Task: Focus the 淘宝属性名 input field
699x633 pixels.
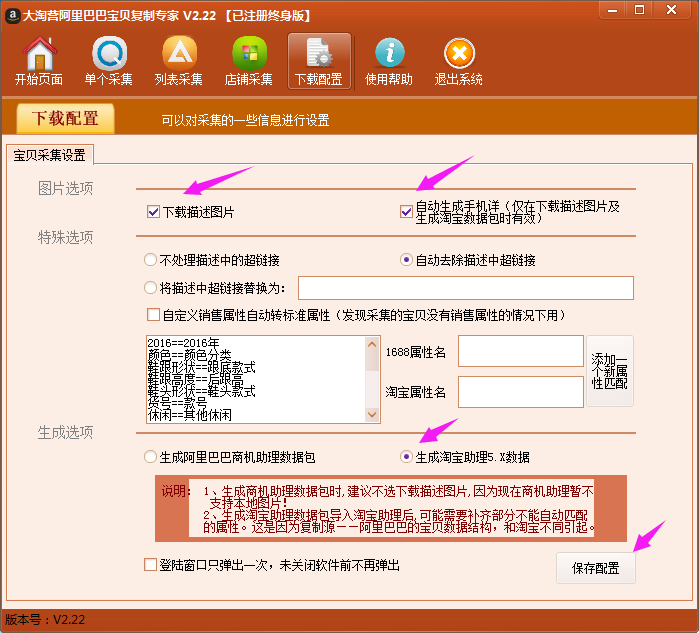Action: coord(521,392)
